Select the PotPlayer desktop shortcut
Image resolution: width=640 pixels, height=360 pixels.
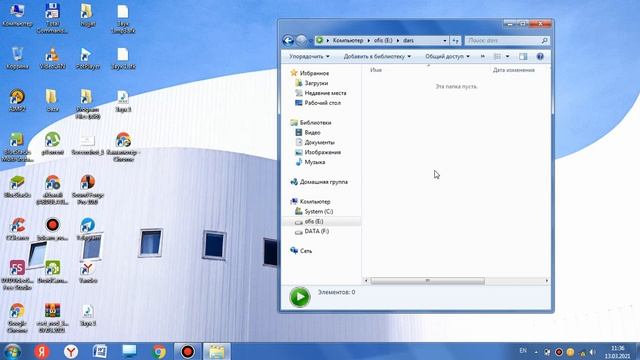tap(88, 58)
